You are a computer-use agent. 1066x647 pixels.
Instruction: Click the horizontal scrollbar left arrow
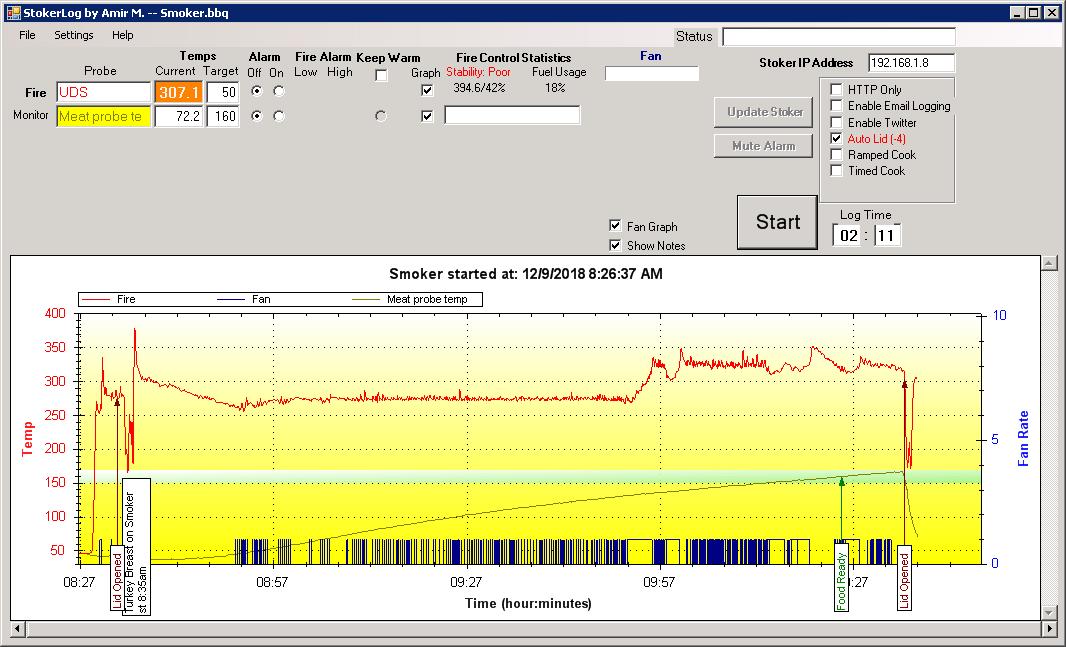17,629
